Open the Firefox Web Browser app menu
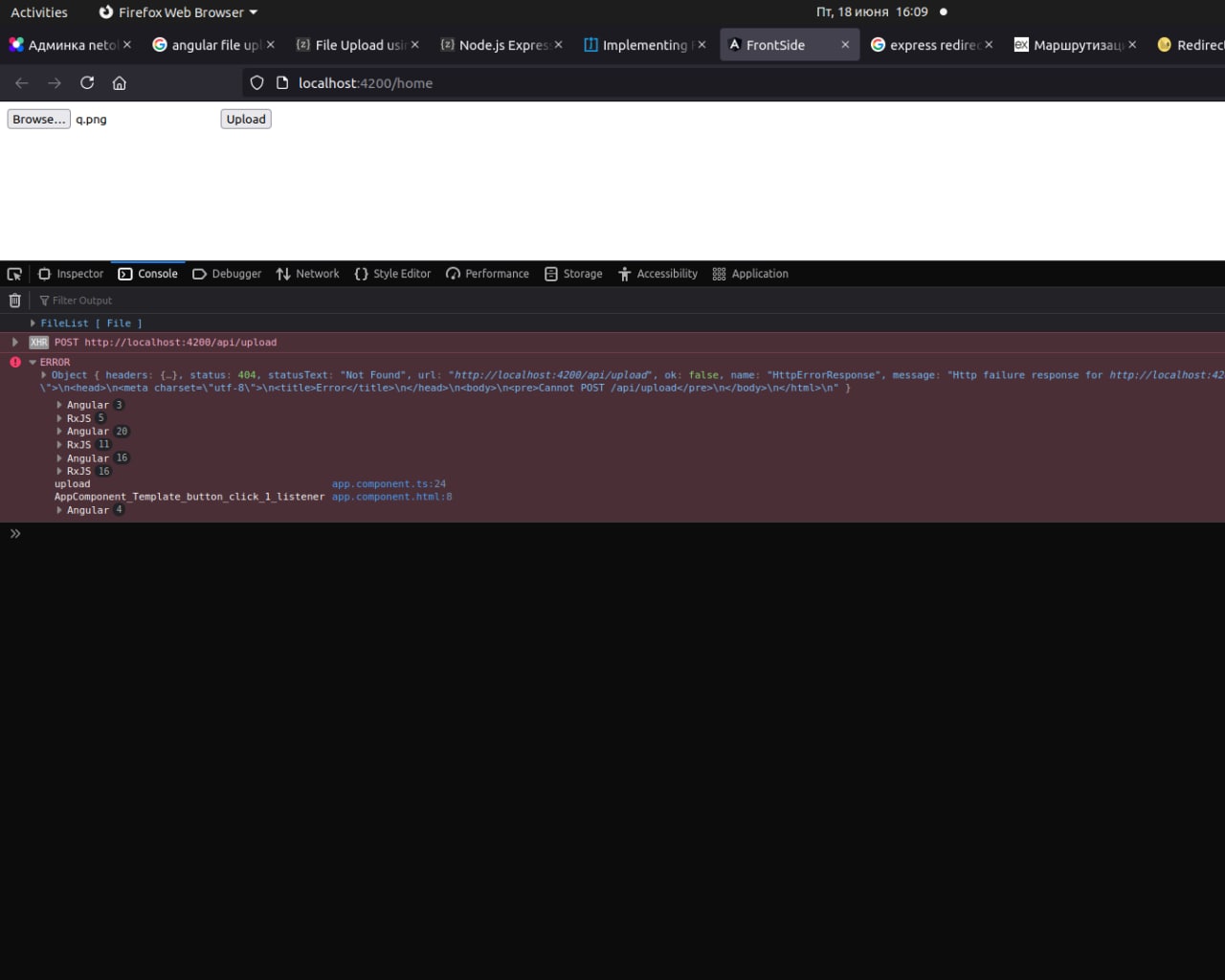The height and width of the screenshot is (980, 1225). (179, 12)
